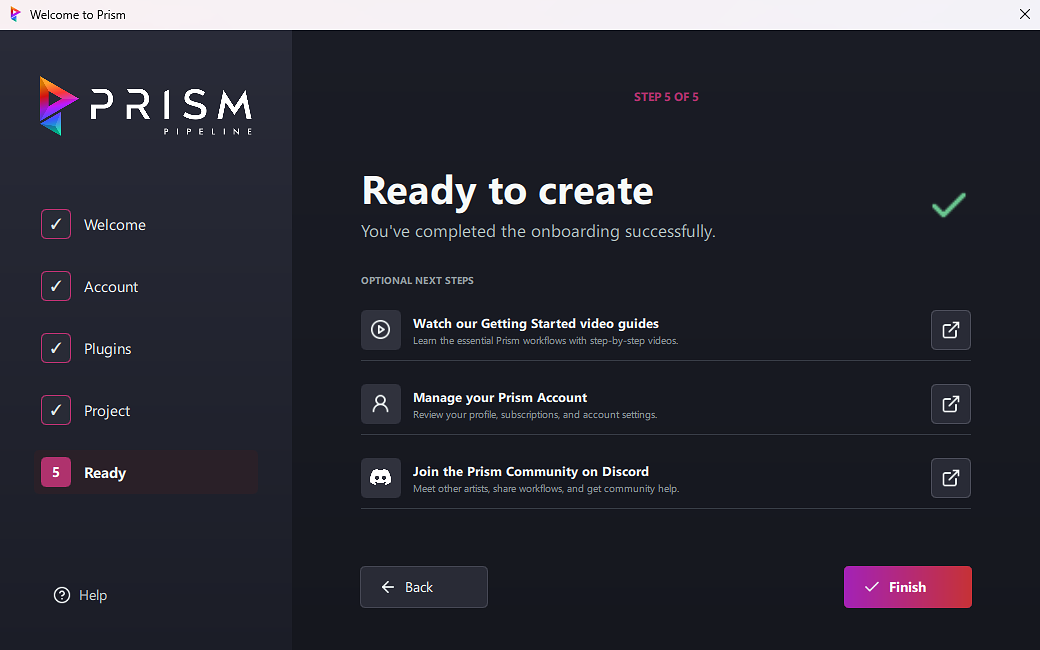
Task: Open Prism Community Discord external link
Action: click(x=950, y=478)
